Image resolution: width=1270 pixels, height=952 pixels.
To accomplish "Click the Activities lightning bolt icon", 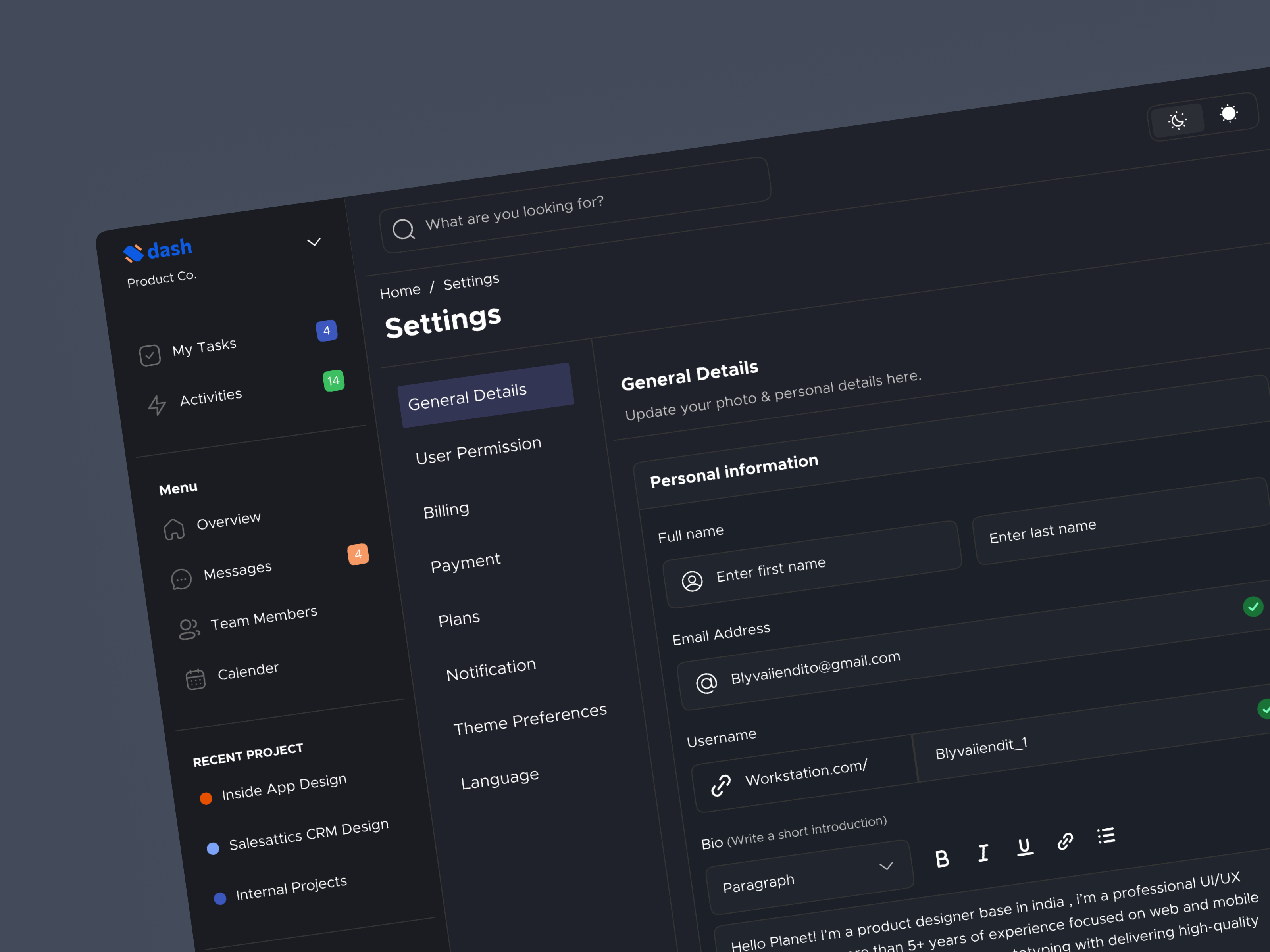I will (x=157, y=405).
